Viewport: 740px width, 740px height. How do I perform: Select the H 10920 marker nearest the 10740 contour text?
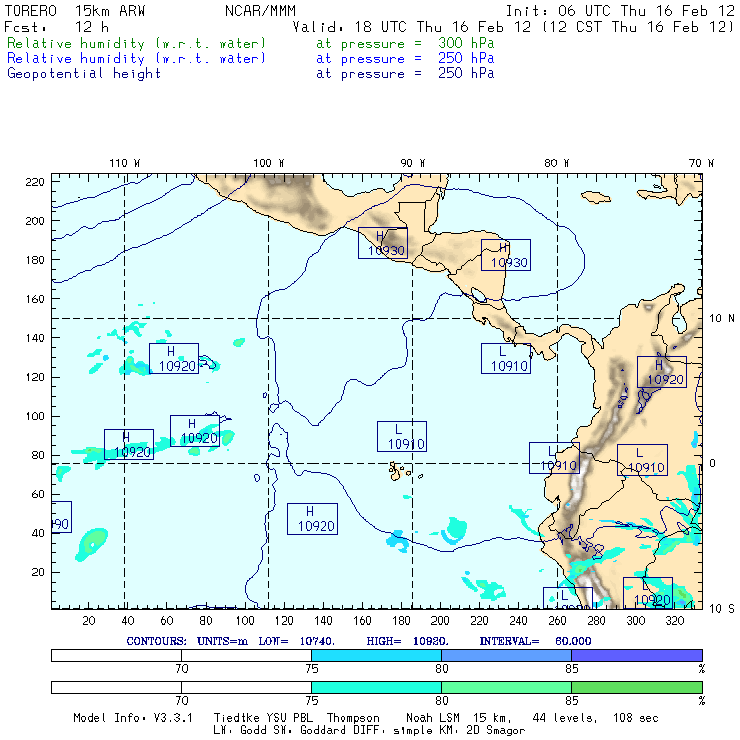(312, 518)
